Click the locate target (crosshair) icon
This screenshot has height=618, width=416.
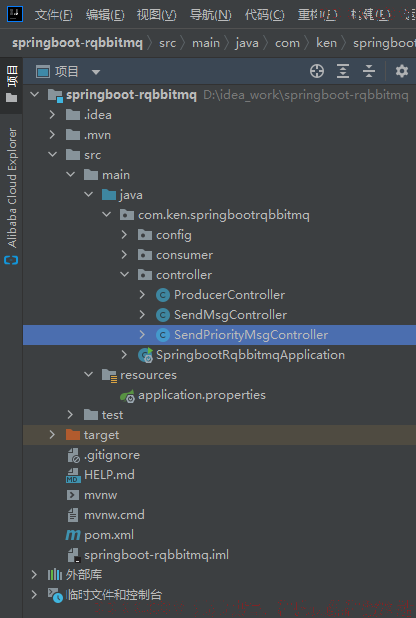[x=317, y=71]
